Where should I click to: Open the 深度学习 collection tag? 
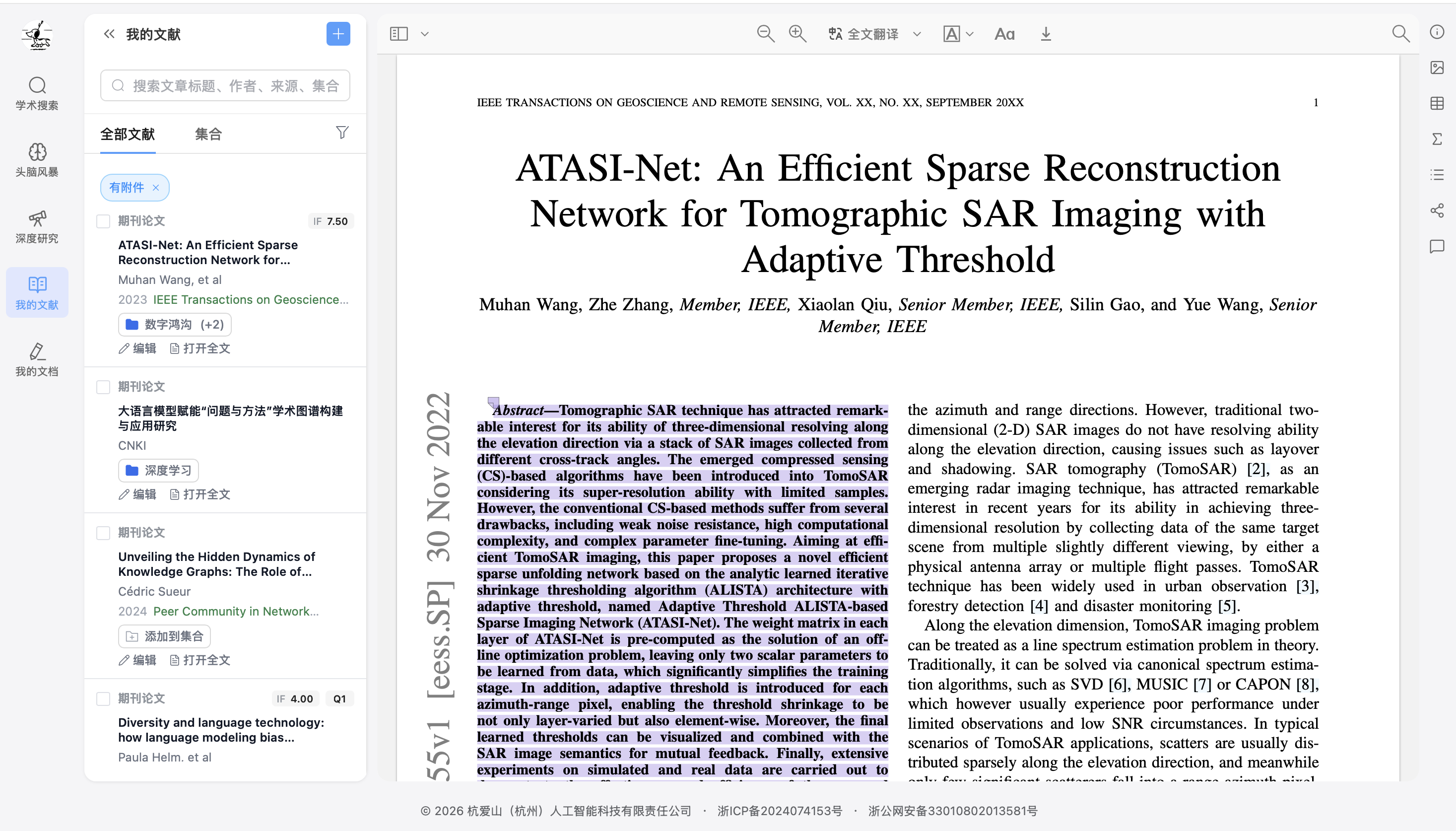coord(159,470)
